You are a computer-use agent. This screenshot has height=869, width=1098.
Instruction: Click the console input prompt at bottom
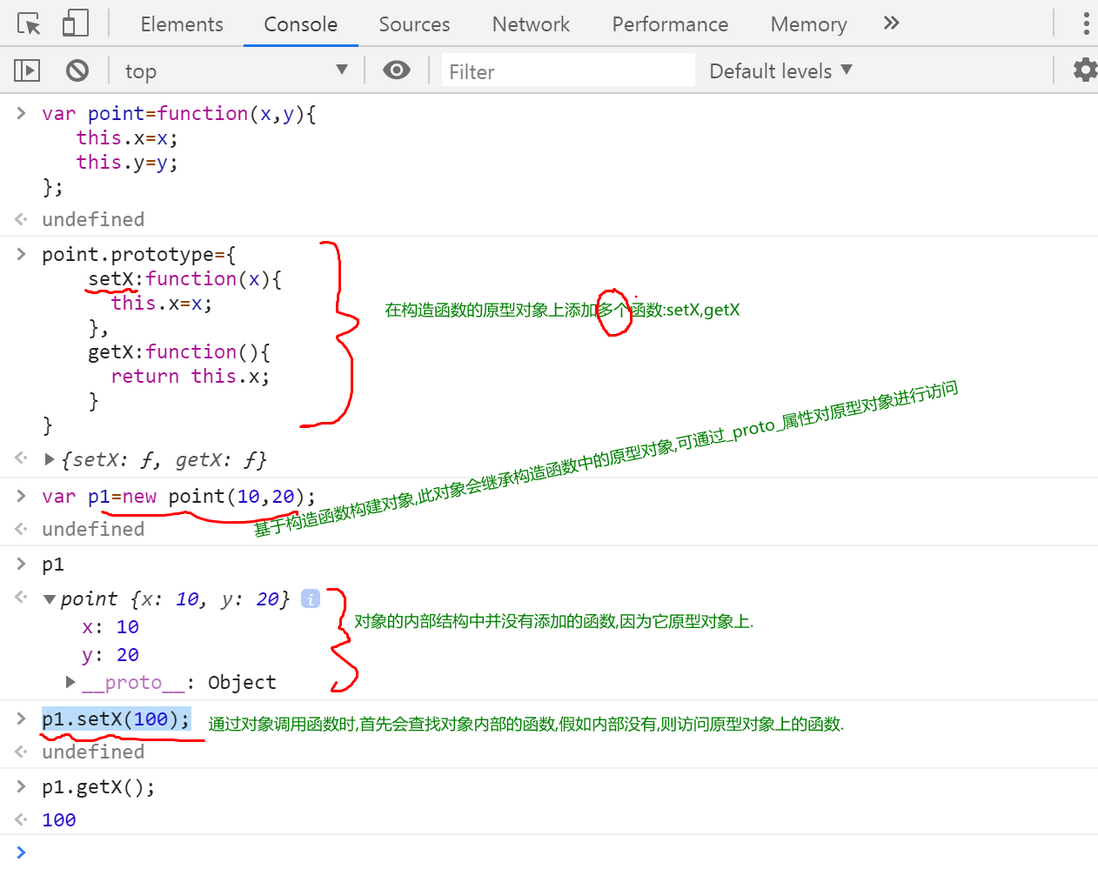549,852
